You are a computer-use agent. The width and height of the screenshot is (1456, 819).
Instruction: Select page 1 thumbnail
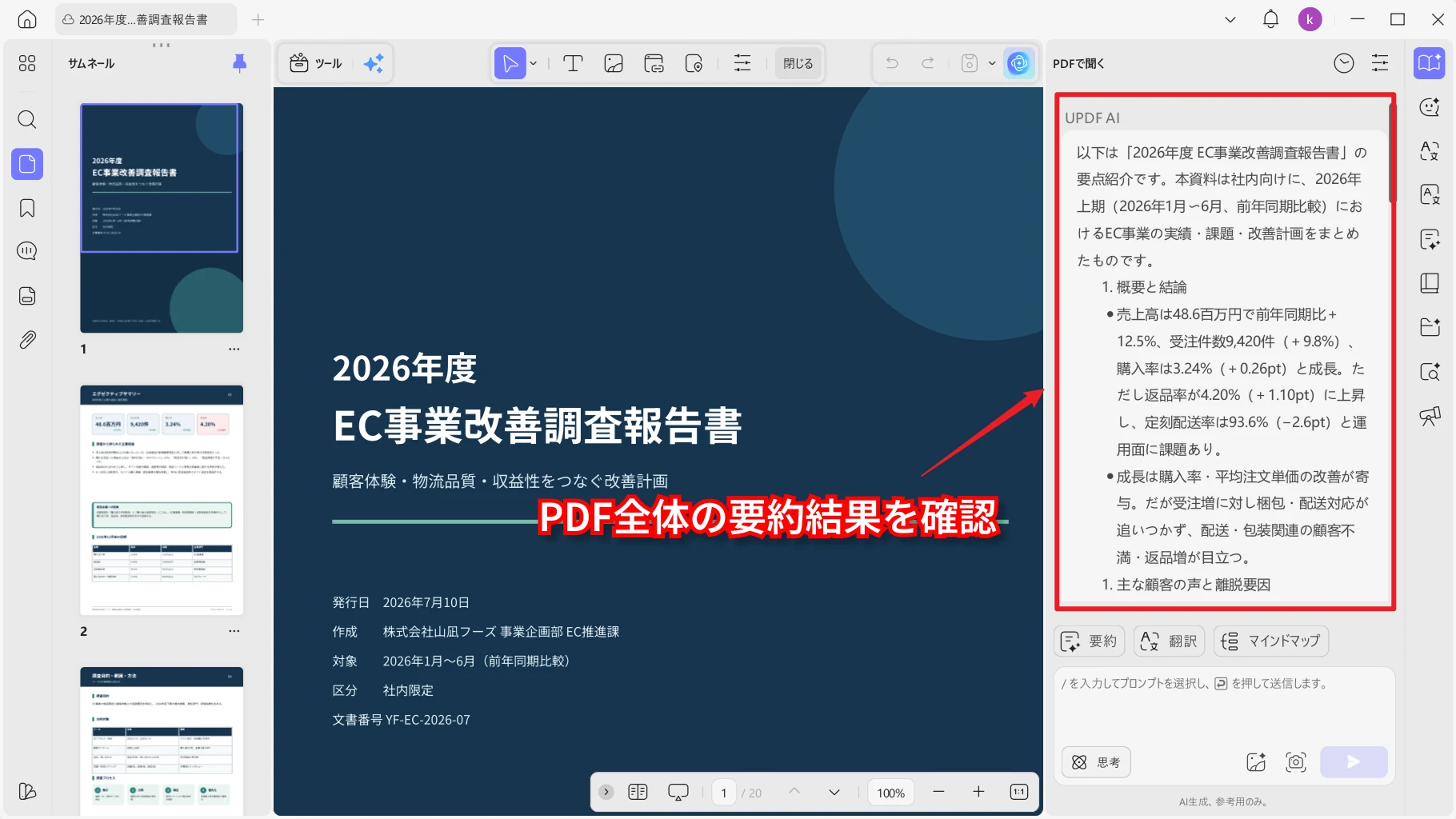point(161,218)
